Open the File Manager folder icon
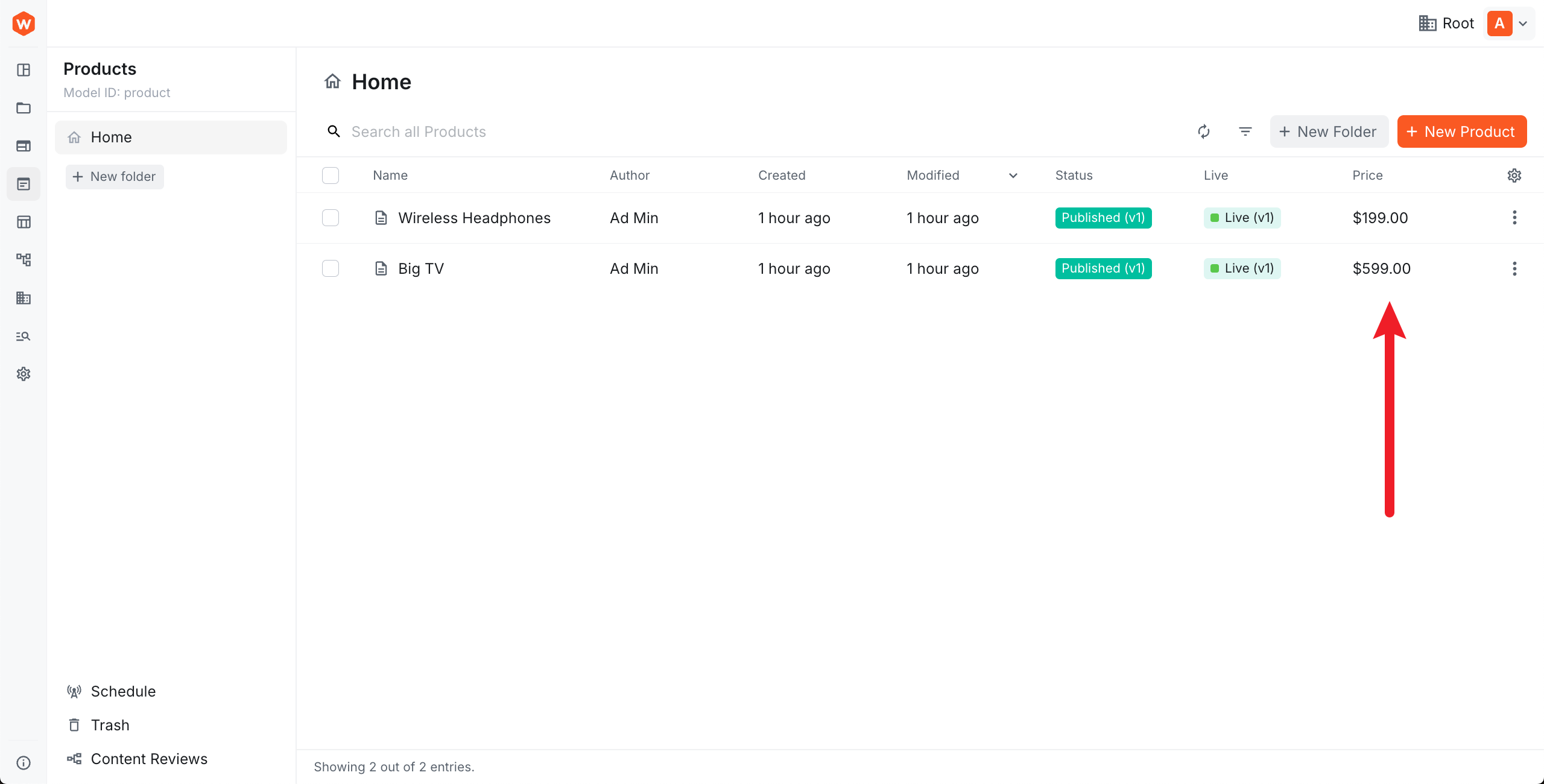 [24, 109]
